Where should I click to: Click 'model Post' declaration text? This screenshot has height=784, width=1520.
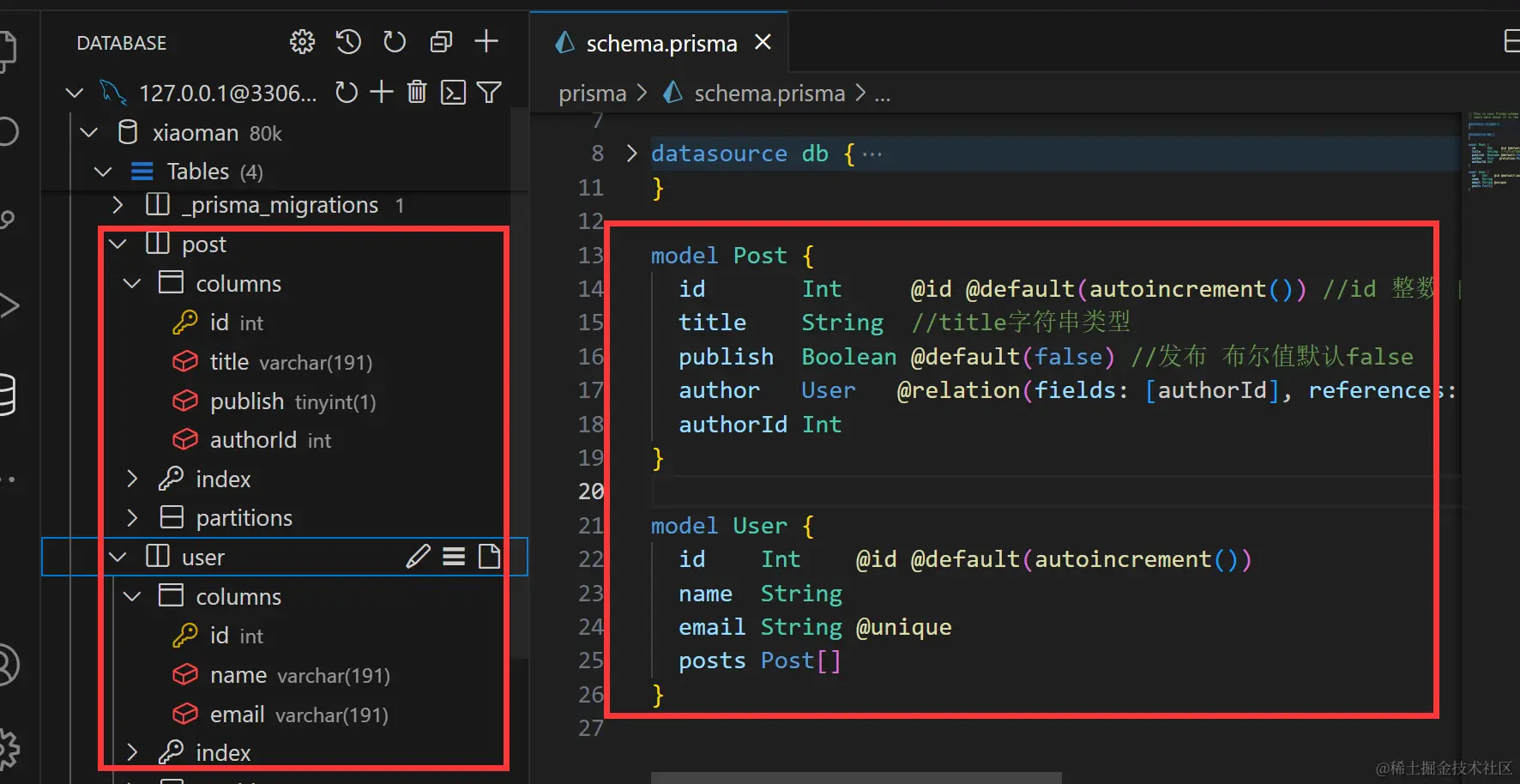(719, 256)
